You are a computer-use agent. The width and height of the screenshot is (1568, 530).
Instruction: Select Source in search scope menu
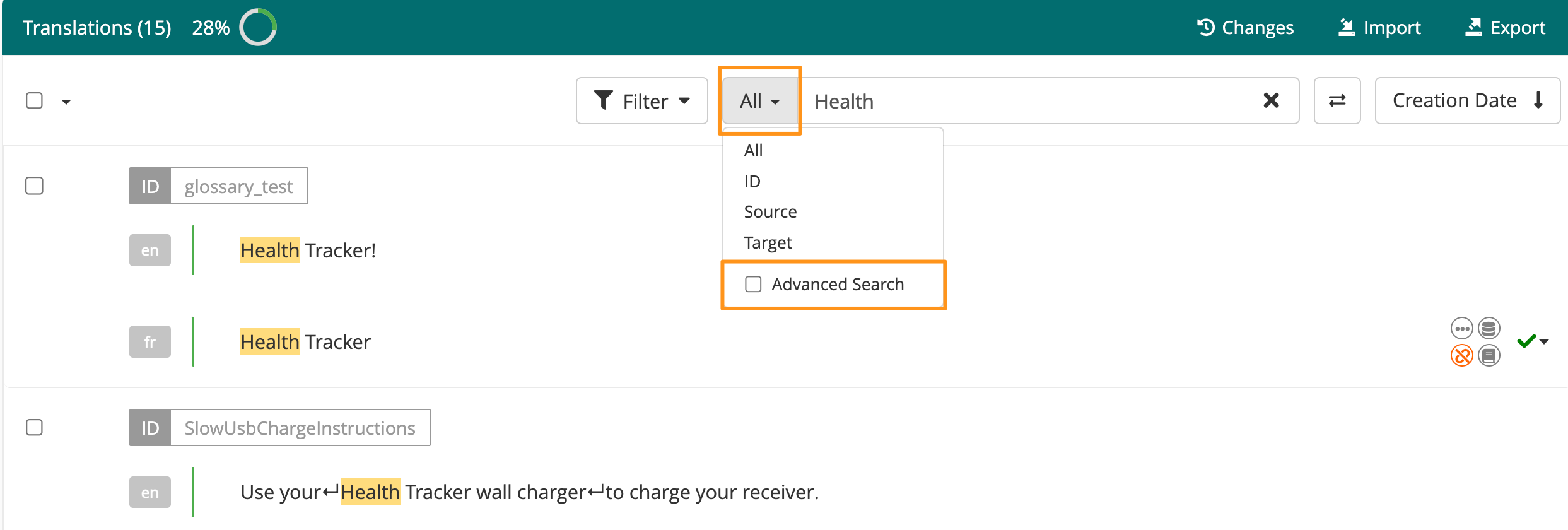tap(770, 211)
